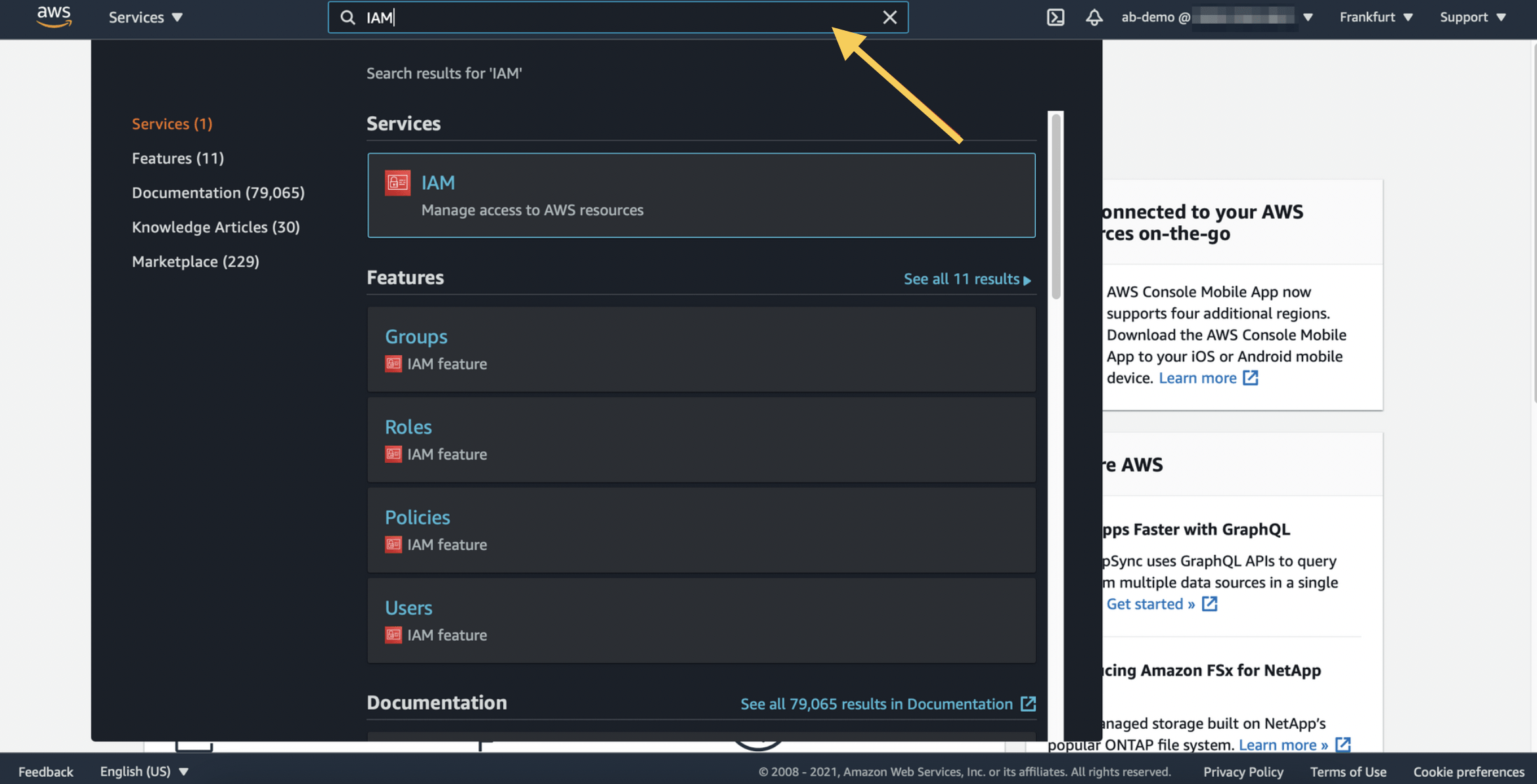Click external icon next to Get started

coord(1209,604)
